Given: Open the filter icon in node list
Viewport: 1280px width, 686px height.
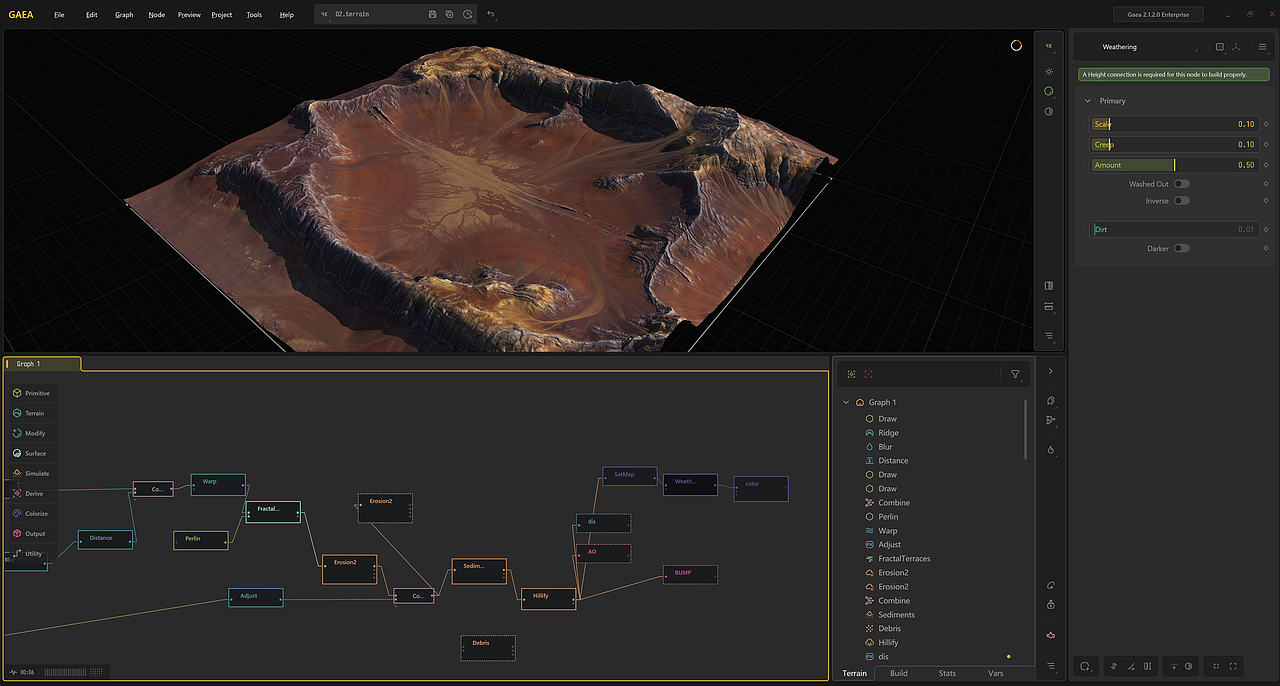Looking at the screenshot, I should (1015, 375).
